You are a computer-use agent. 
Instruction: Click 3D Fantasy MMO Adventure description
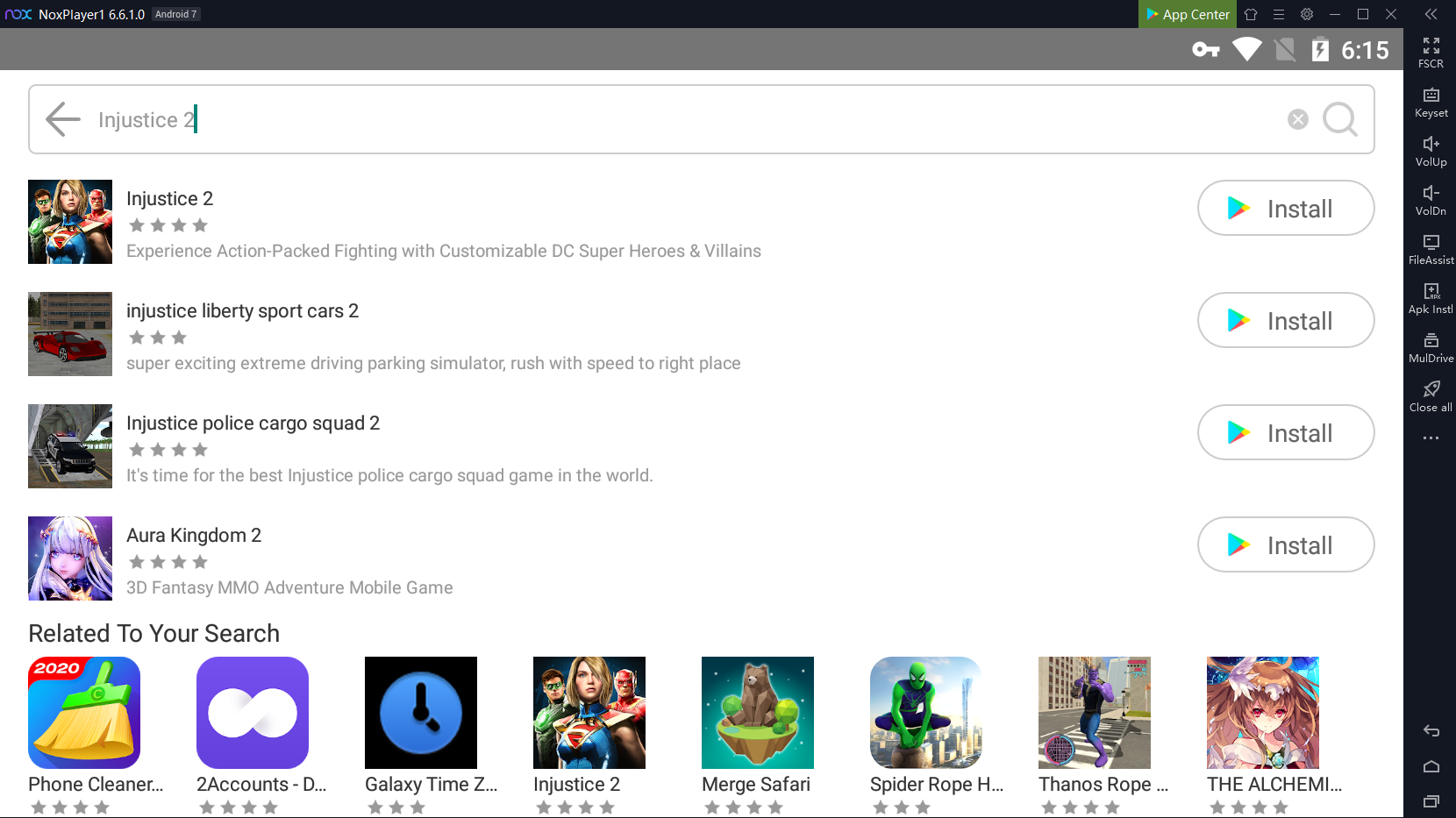click(x=289, y=588)
